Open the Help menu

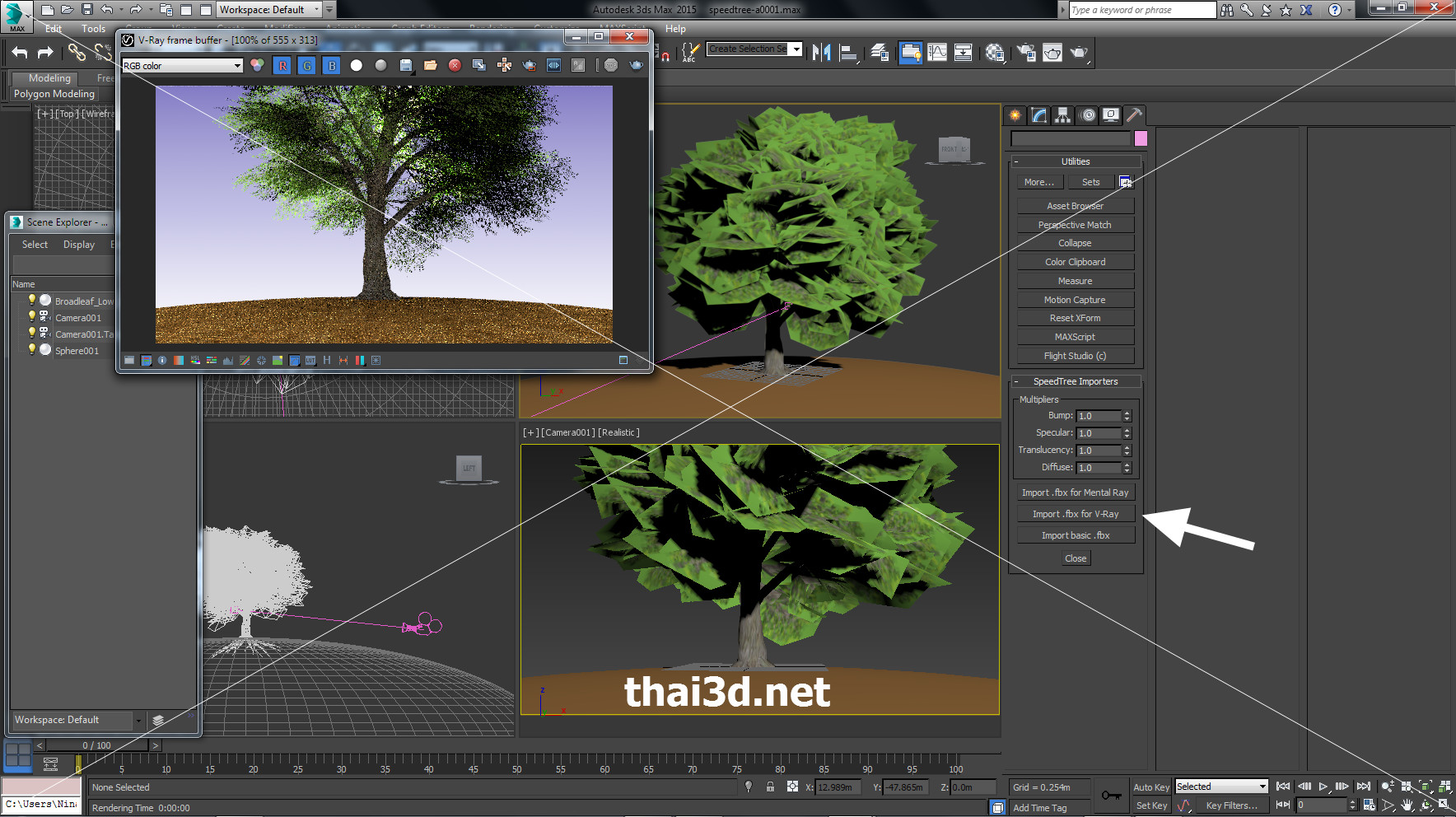point(675,29)
